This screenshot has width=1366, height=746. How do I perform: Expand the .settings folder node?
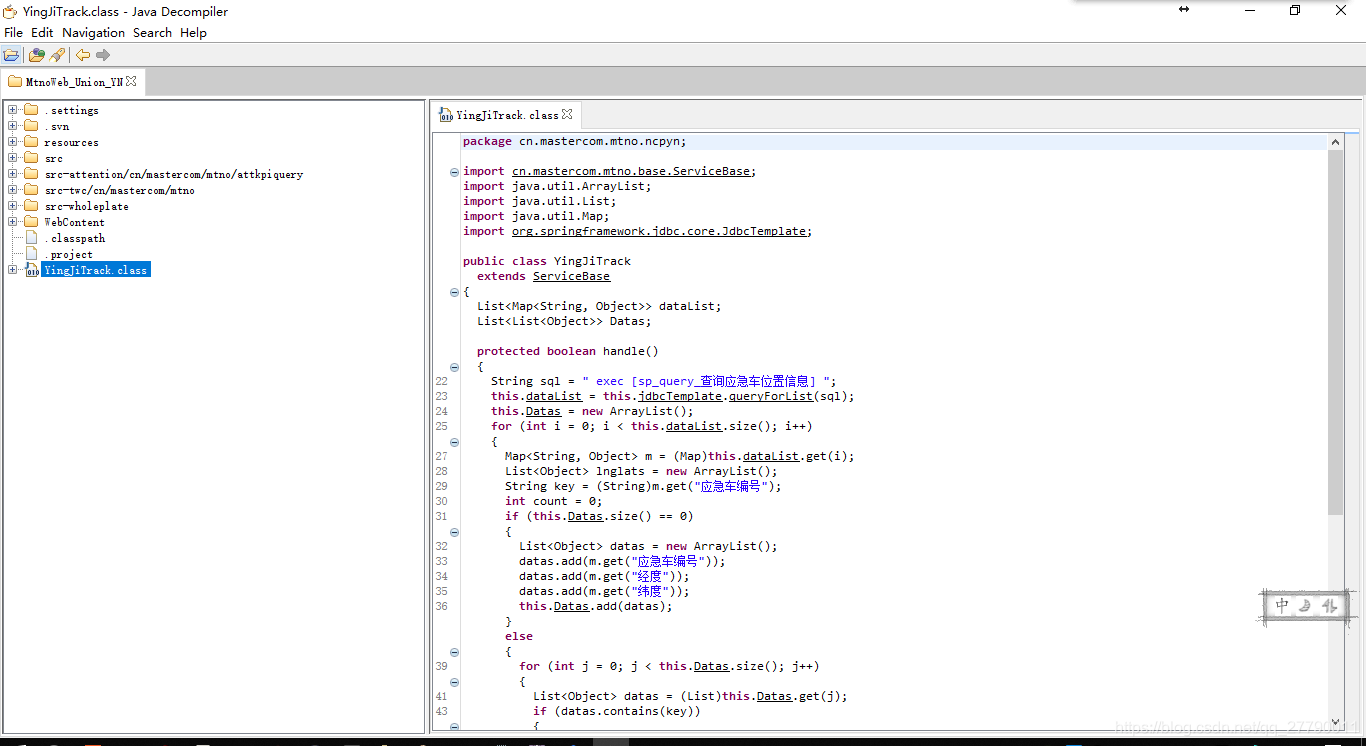coord(12,110)
